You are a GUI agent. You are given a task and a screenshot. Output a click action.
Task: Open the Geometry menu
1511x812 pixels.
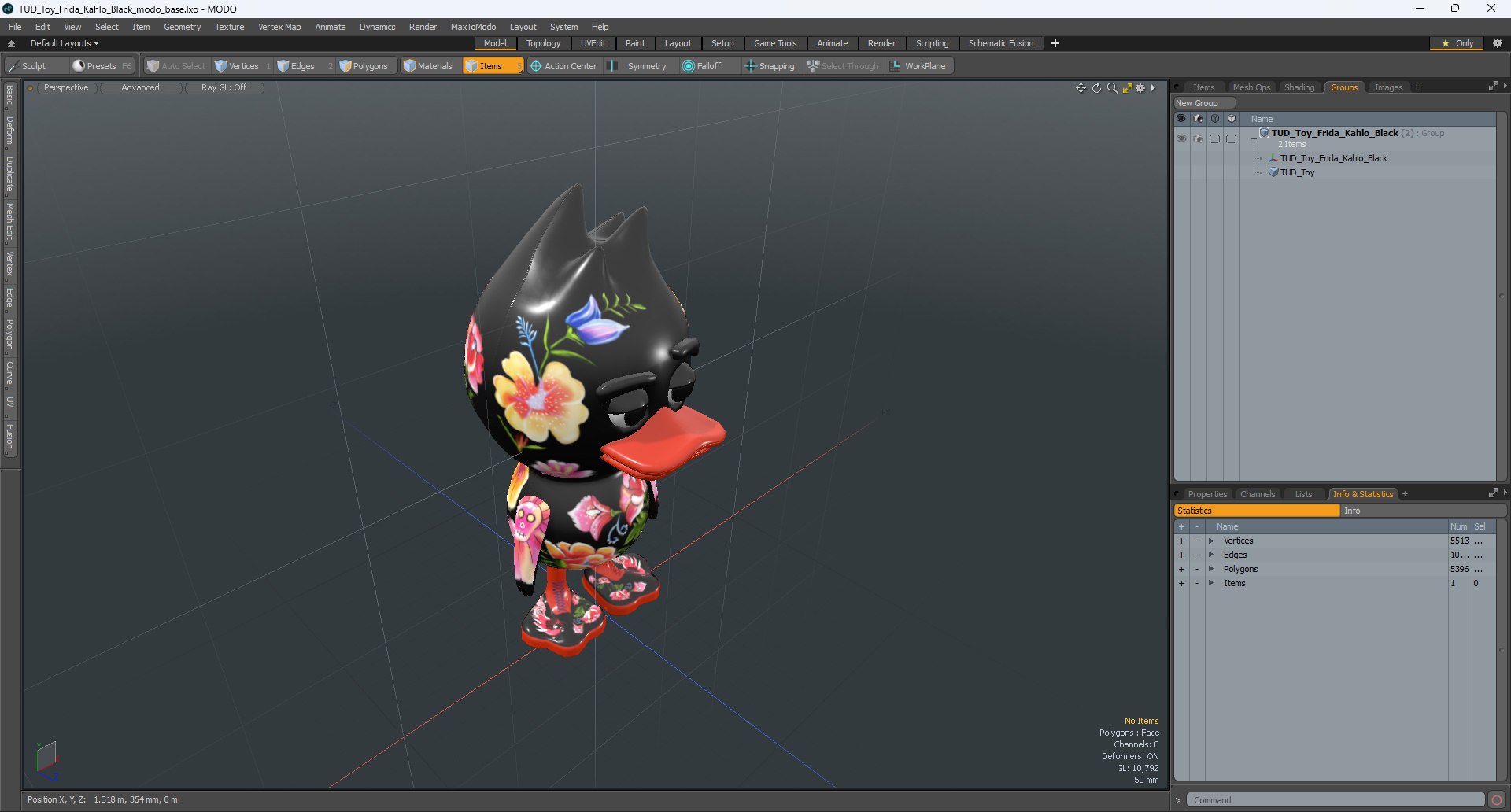pos(182,27)
